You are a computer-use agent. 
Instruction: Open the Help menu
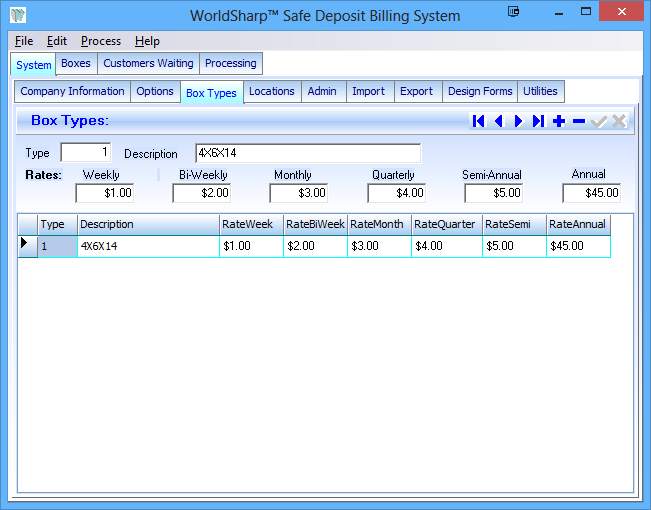(x=147, y=41)
